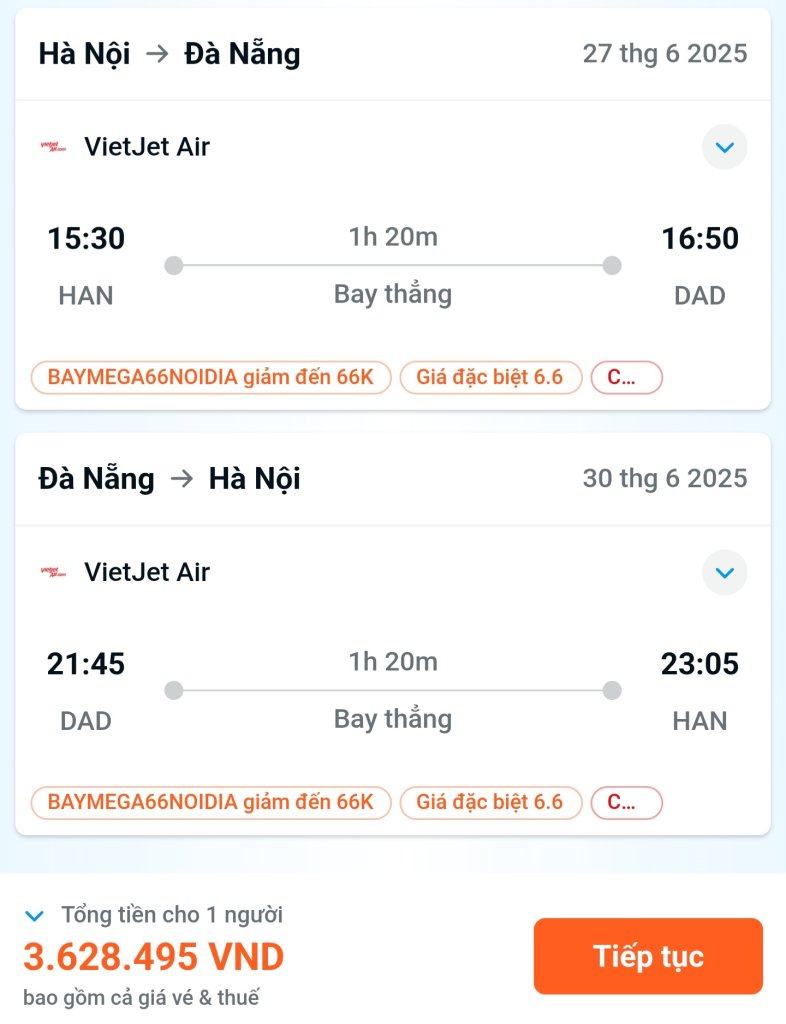Expand outbound VietJet Air flight details chevron

(725, 147)
